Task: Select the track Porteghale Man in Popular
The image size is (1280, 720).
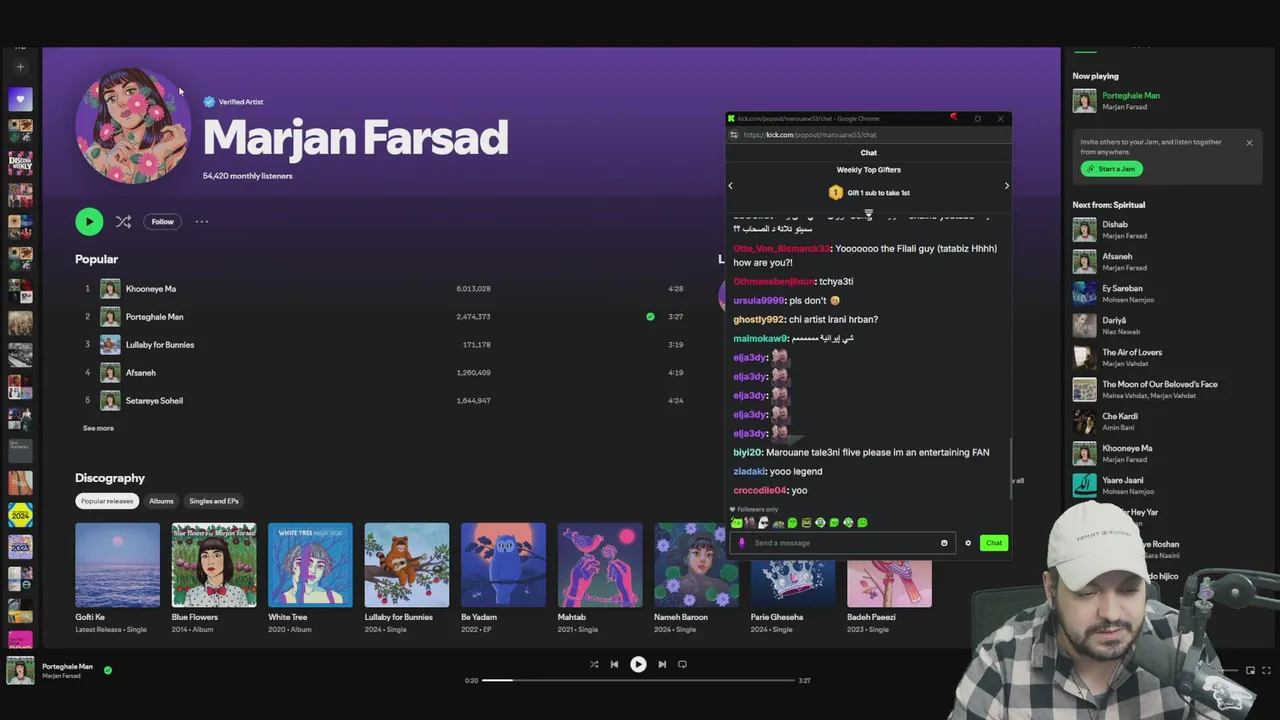Action: (x=154, y=317)
